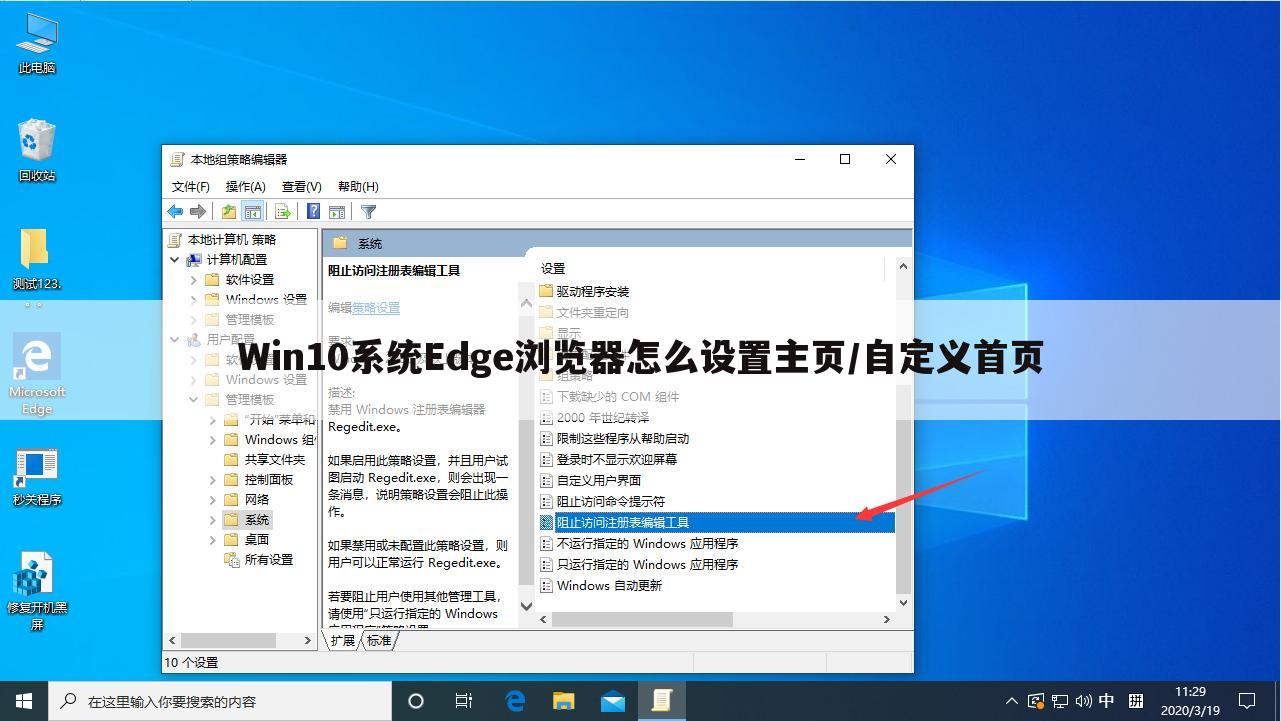Select 不运行指定的 Windows 应用程序
Viewport: 1281px width, 721px height.
pyautogui.click(x=647, y=543)
